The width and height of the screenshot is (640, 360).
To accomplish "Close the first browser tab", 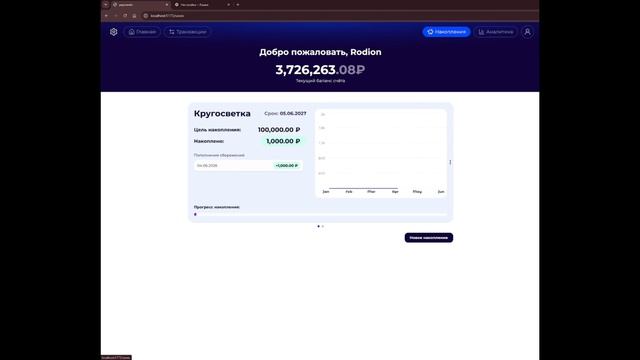I will [167, 4].
